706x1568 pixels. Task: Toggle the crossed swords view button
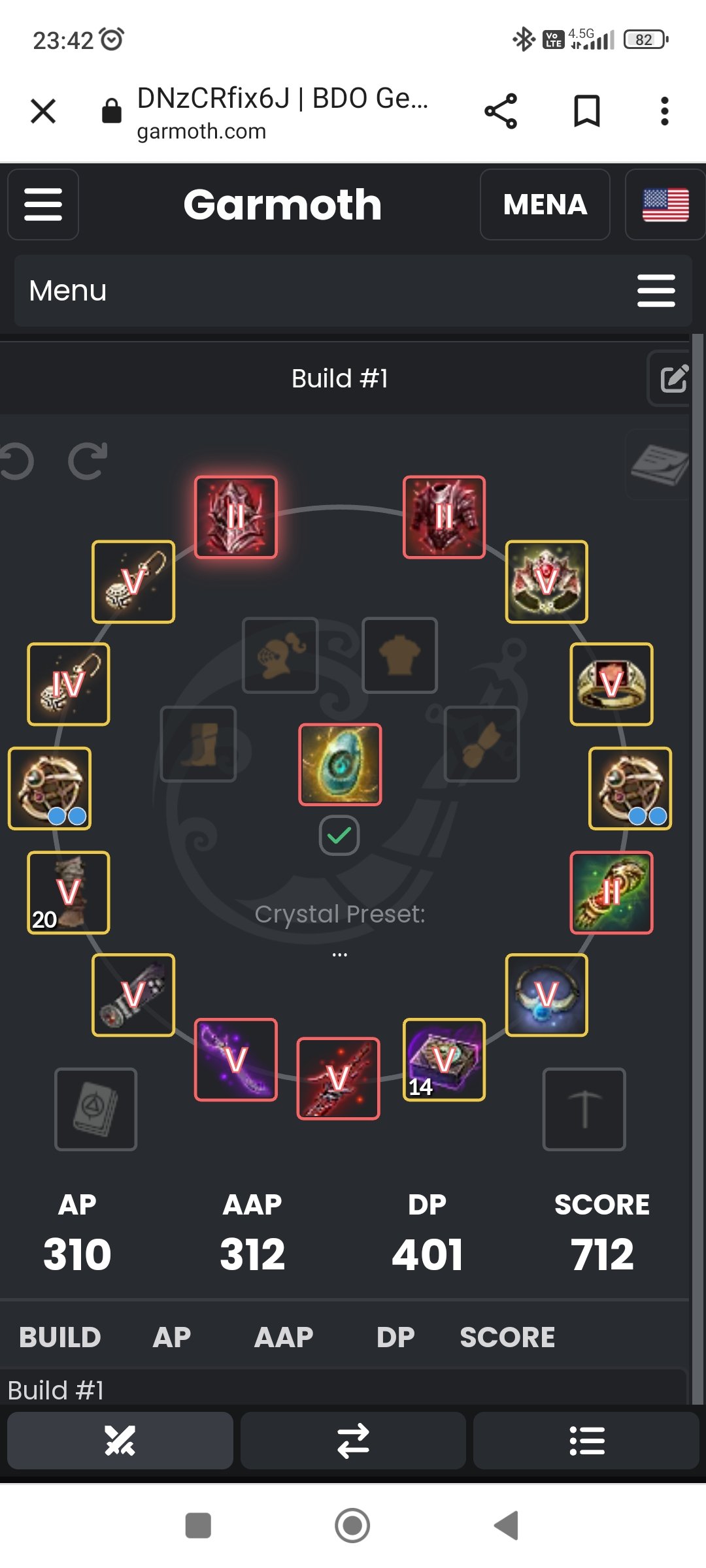click(120, 1441)
